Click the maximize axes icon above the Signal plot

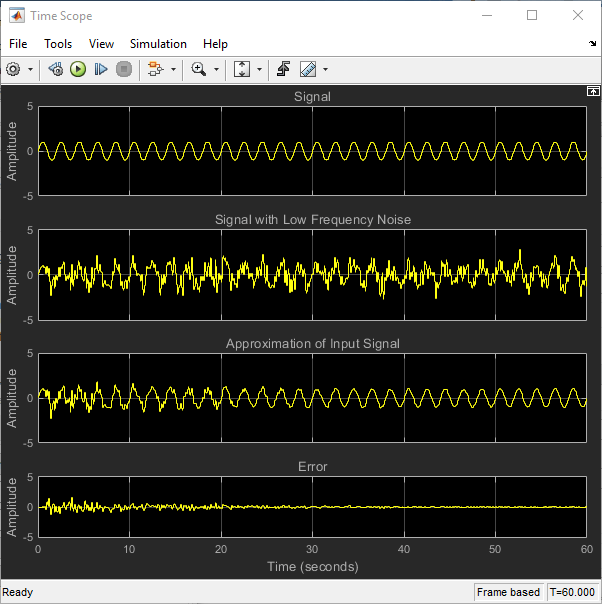click(x=593, y=91)
